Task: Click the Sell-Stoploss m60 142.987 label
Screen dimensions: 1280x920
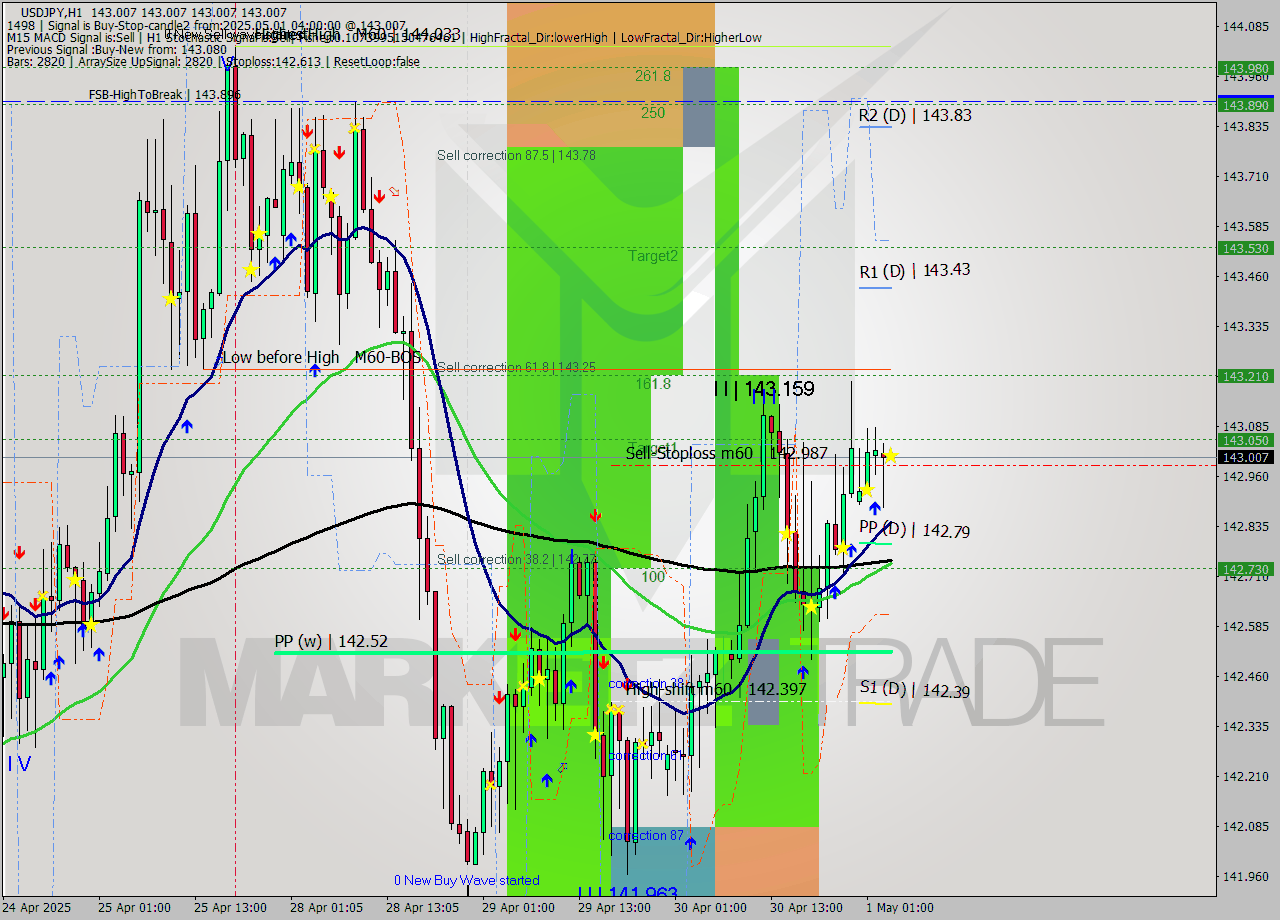Action: [x=725, y=454]
